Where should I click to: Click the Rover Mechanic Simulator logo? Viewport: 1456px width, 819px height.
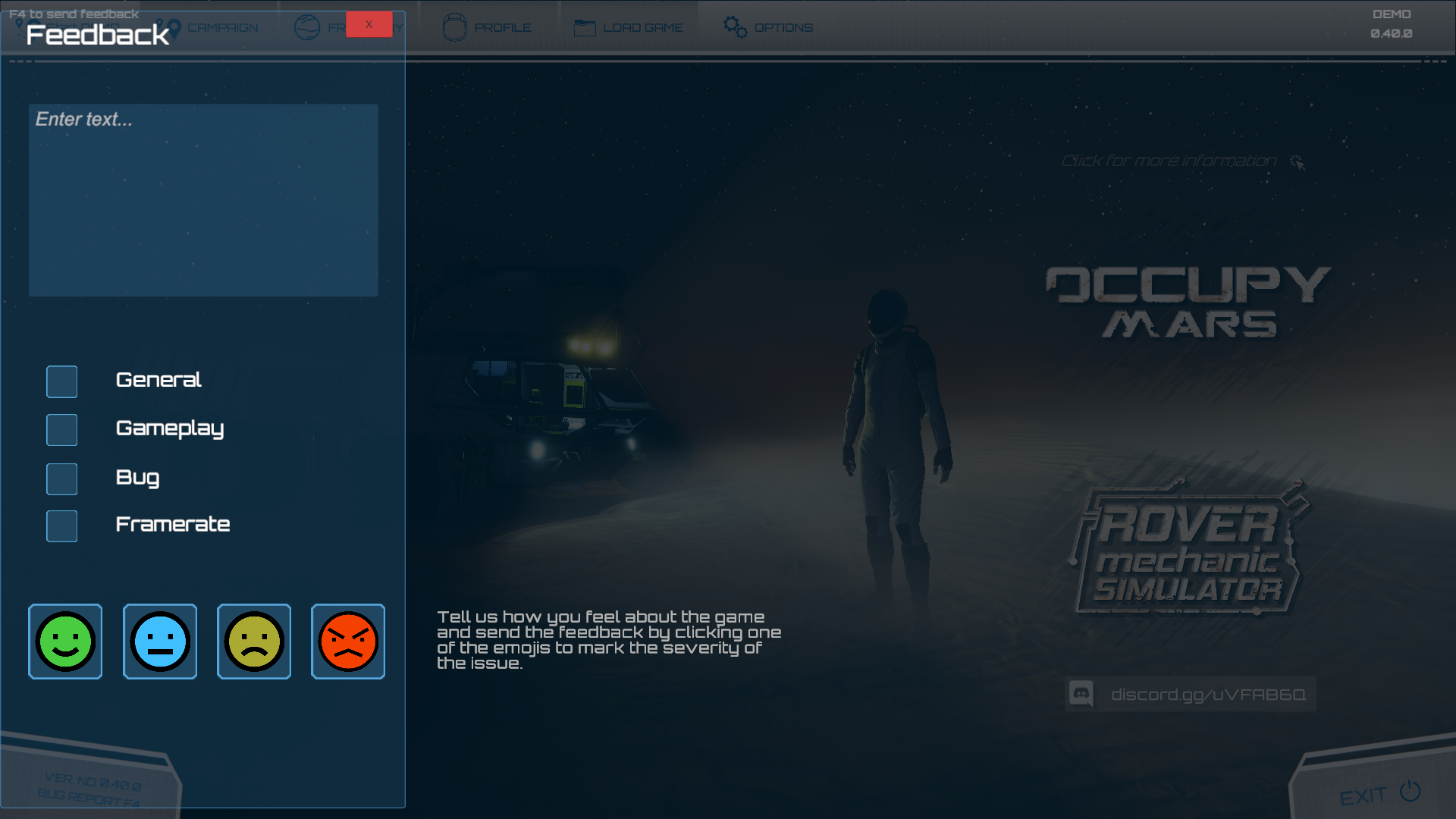pyautogui.click(x=1189, y=548)
